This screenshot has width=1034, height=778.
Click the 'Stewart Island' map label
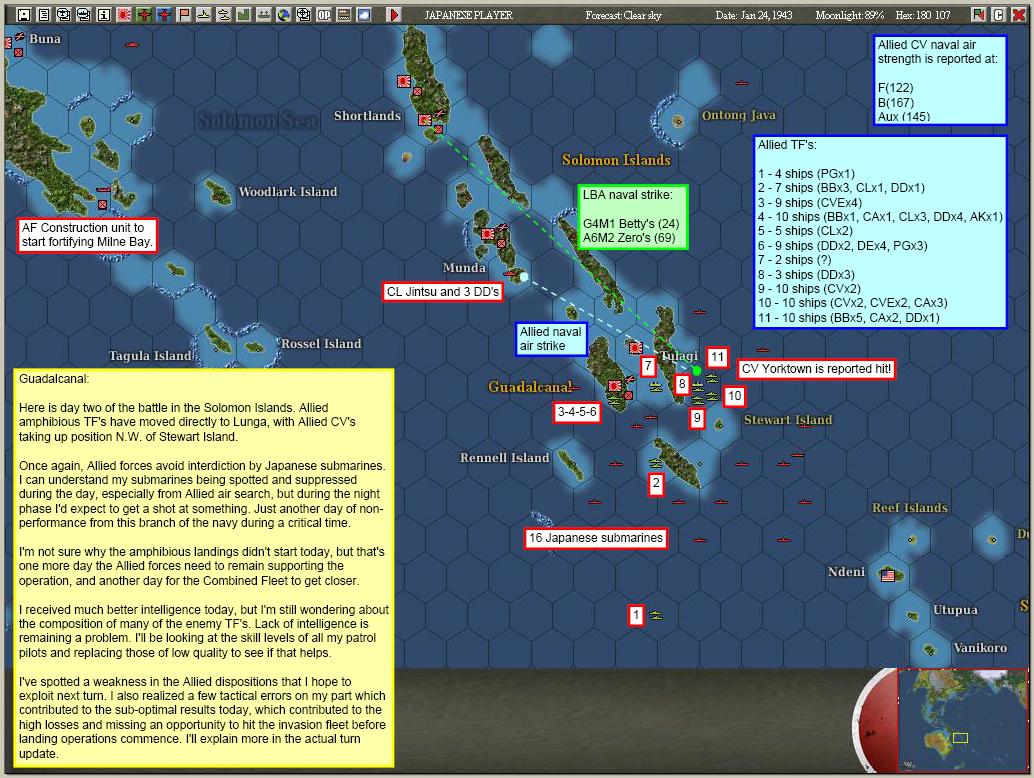click(x=788, y=420)
